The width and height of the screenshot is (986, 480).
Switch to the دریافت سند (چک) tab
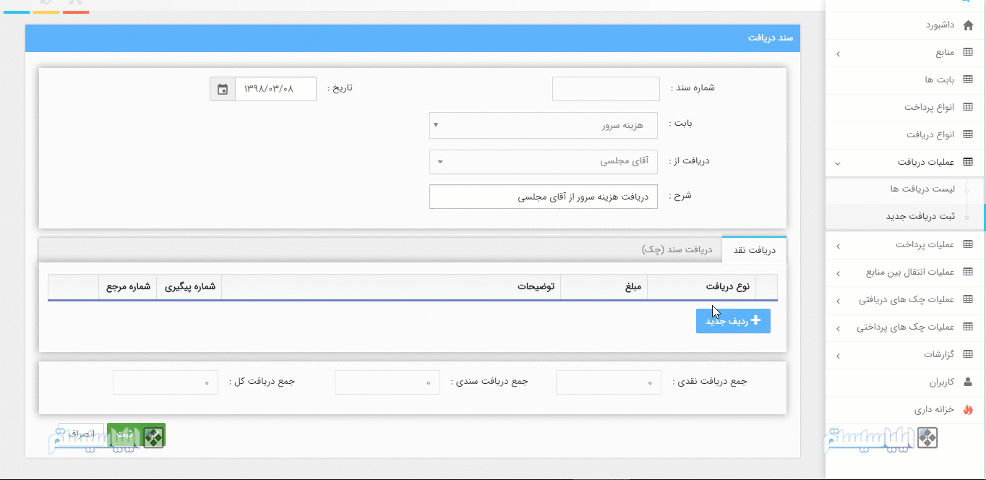click(677, 249)
